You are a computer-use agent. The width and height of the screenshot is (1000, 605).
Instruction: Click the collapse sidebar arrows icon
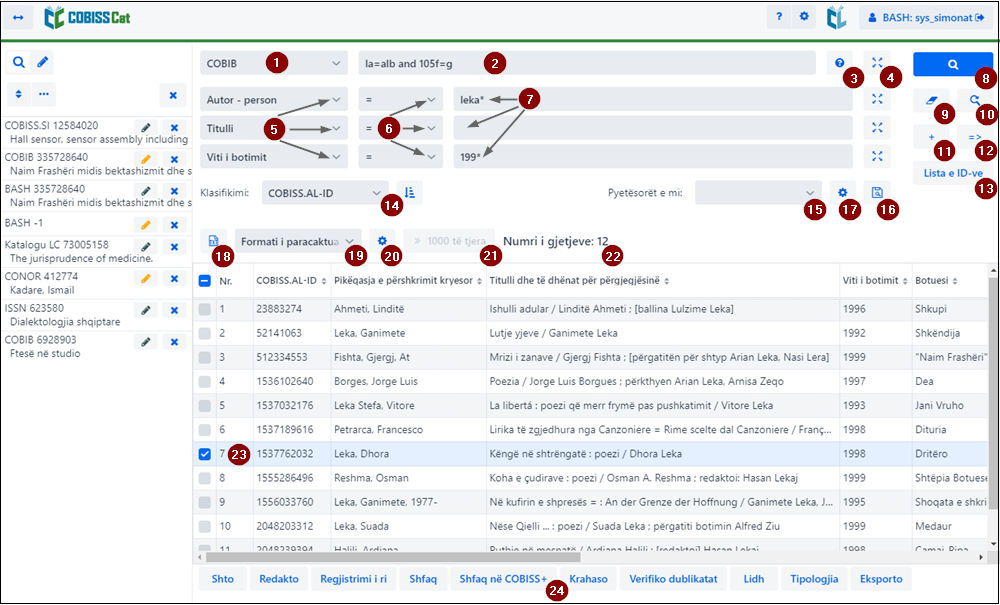18,17
